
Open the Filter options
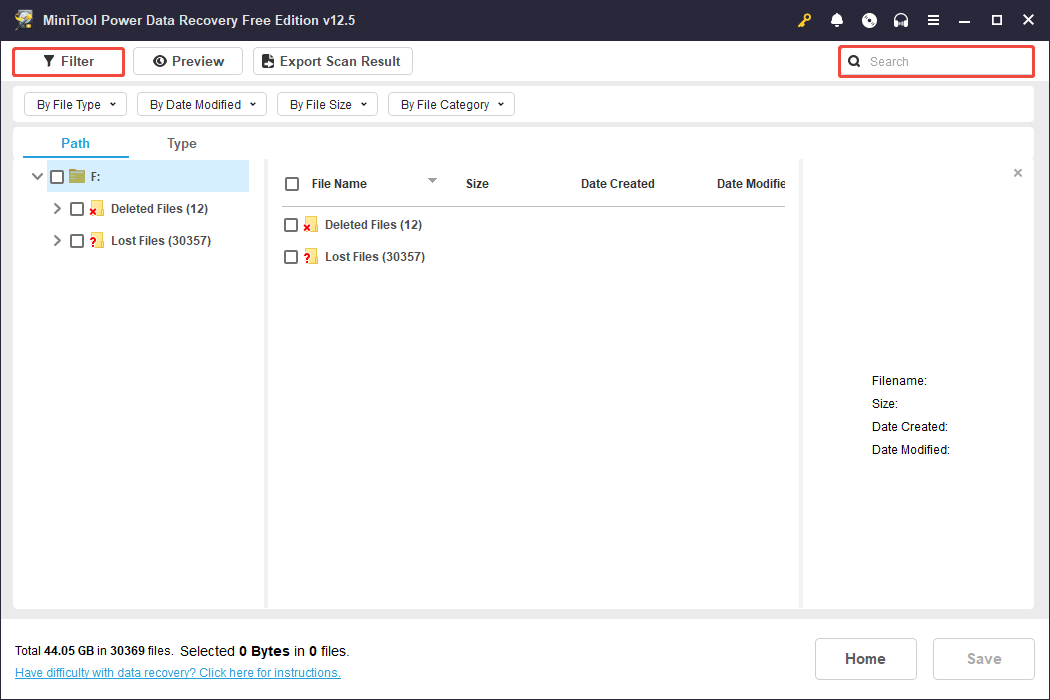coord(68,61)
